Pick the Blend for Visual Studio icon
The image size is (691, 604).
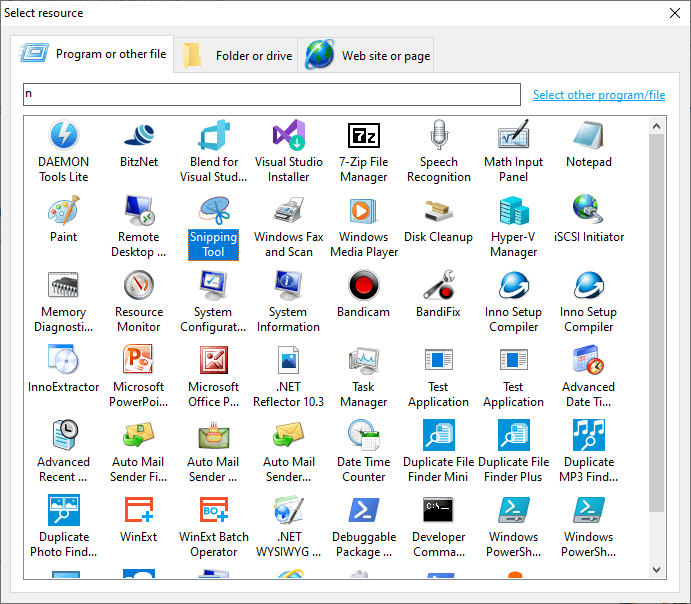214,135
